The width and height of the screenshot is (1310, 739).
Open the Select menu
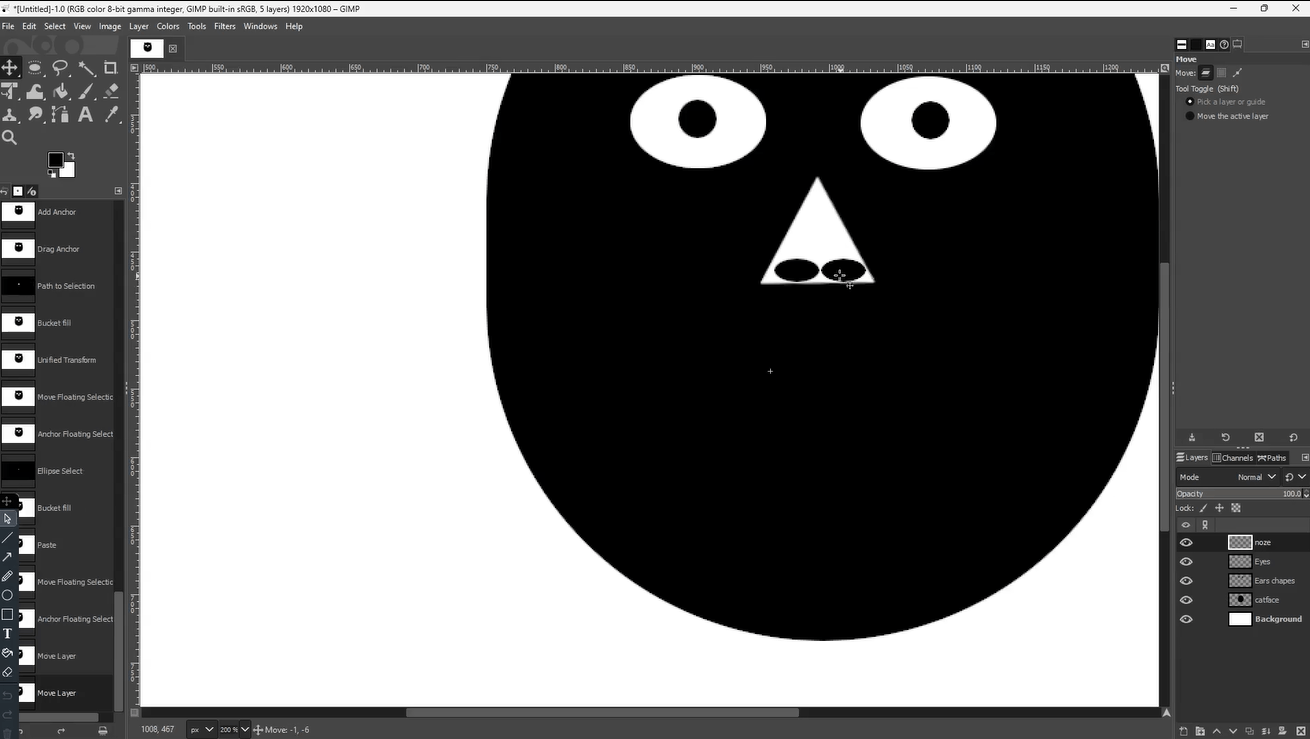click(55, 26)
